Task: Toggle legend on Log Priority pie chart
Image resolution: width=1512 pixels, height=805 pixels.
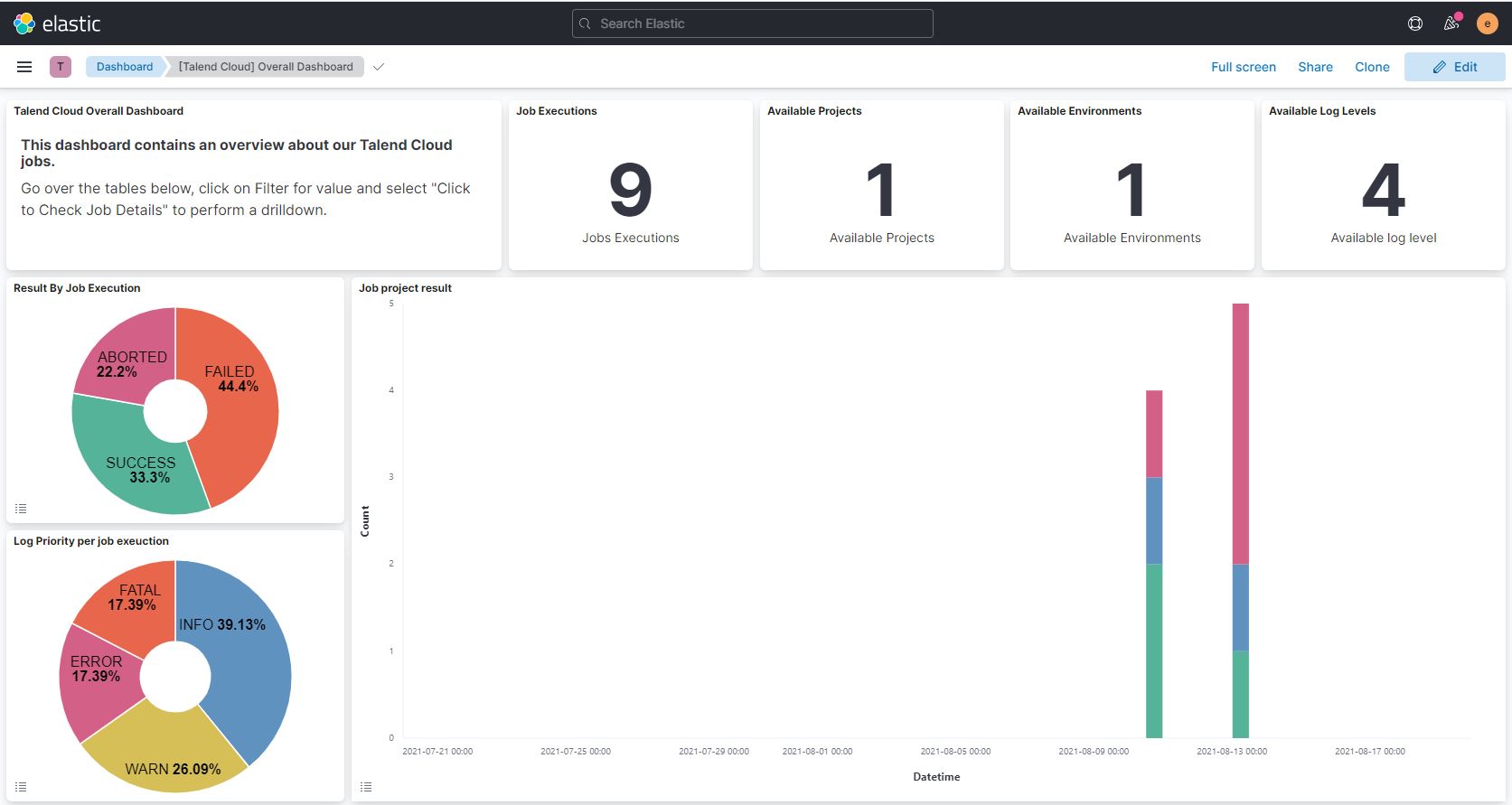Action: coord(21,787)
